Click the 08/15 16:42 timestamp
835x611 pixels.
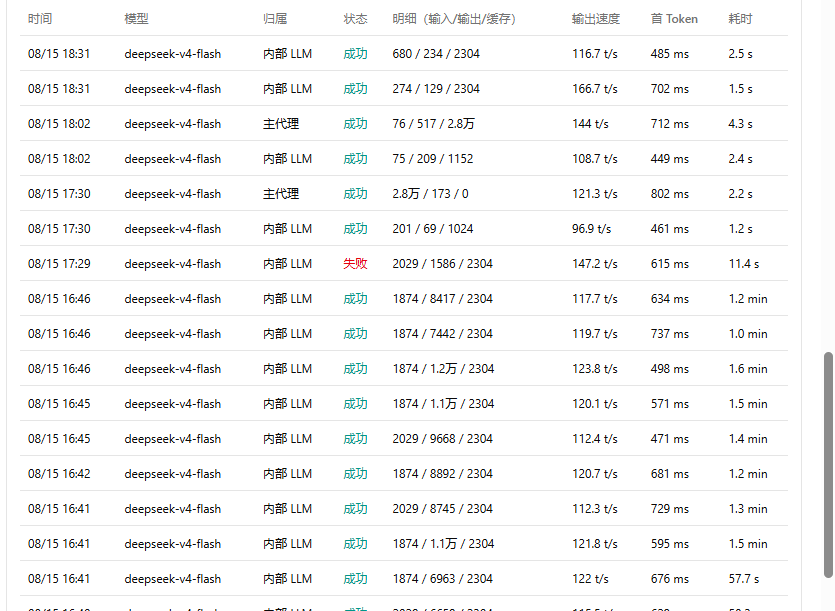[59, 474]
